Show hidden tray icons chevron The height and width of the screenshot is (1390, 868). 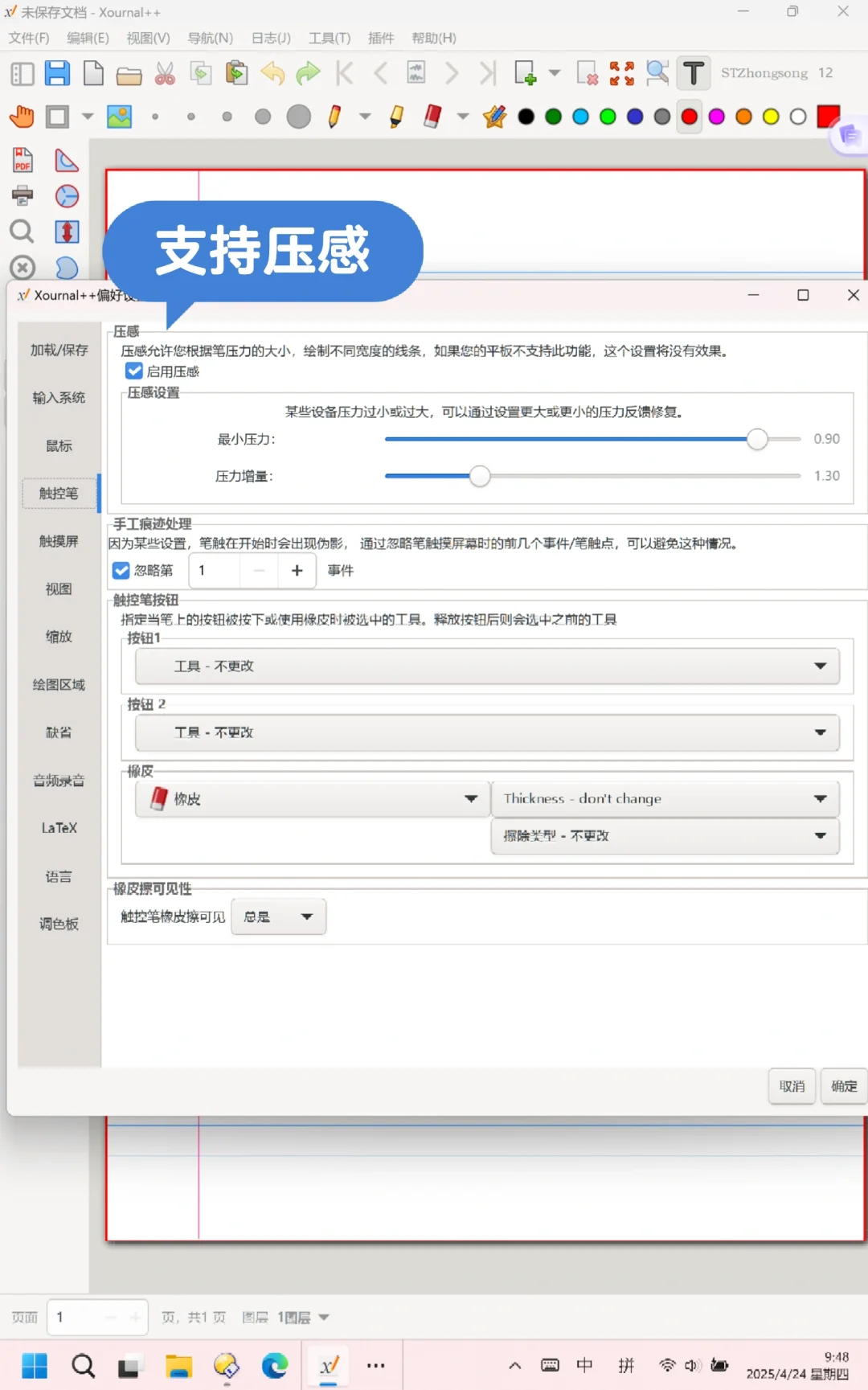pyautogui.click(x=515, y=1365)
